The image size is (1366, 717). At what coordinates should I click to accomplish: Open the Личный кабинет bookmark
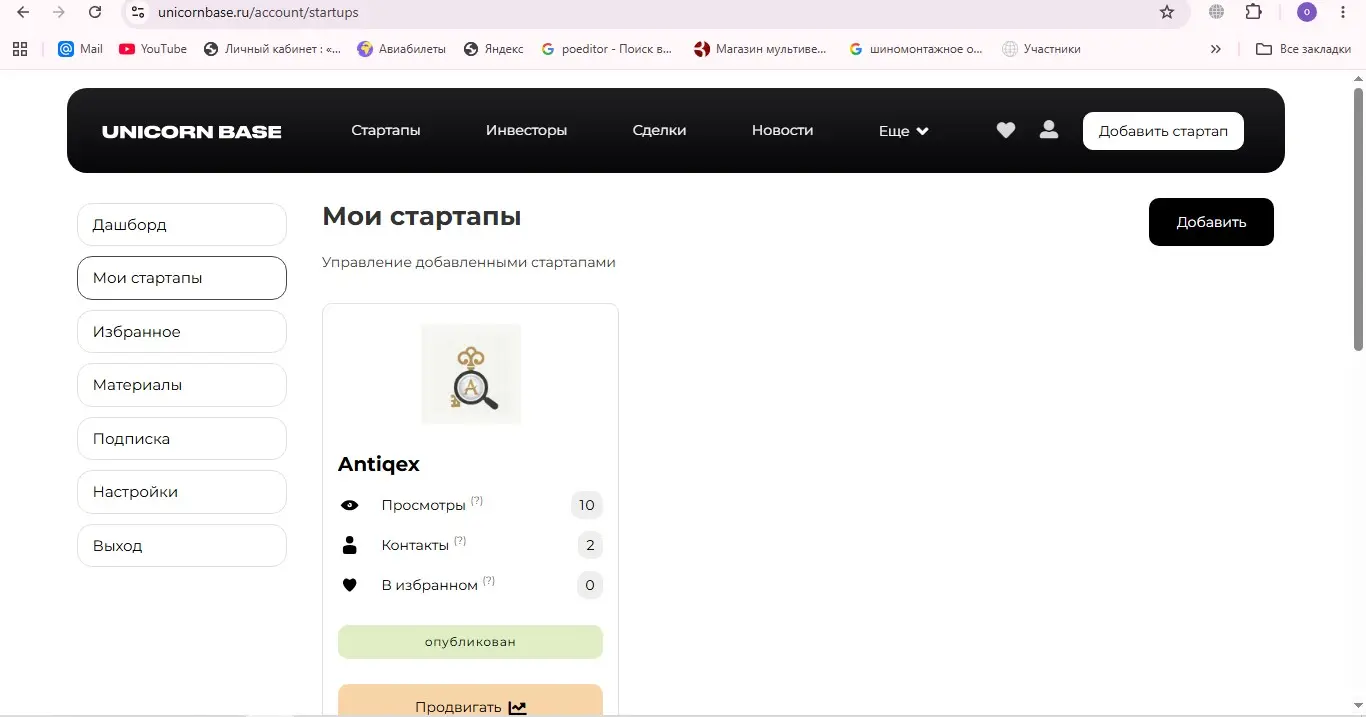pos(272,48)
